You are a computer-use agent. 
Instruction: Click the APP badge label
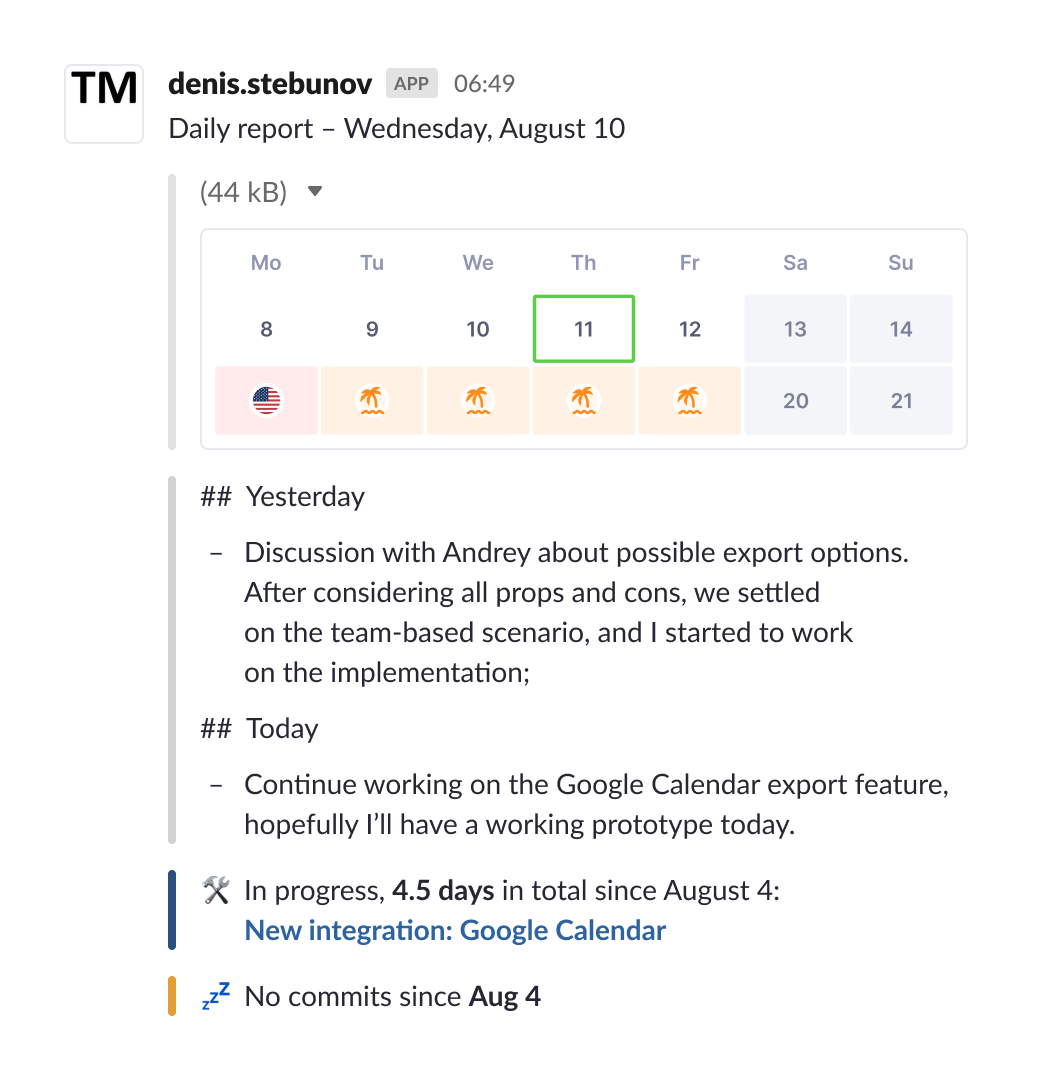point(412,84)
